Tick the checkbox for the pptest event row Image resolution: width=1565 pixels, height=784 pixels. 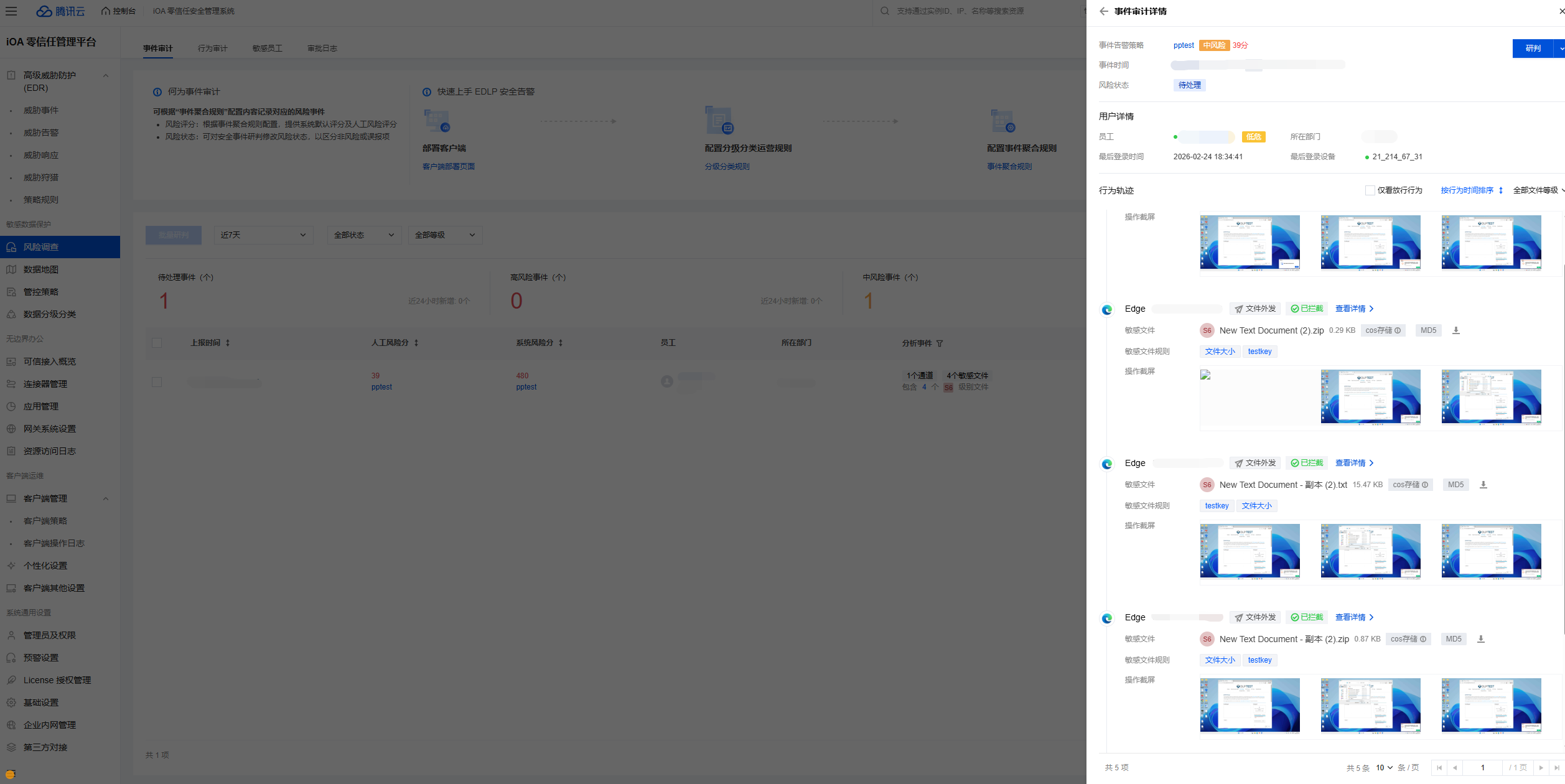(157, 382)
